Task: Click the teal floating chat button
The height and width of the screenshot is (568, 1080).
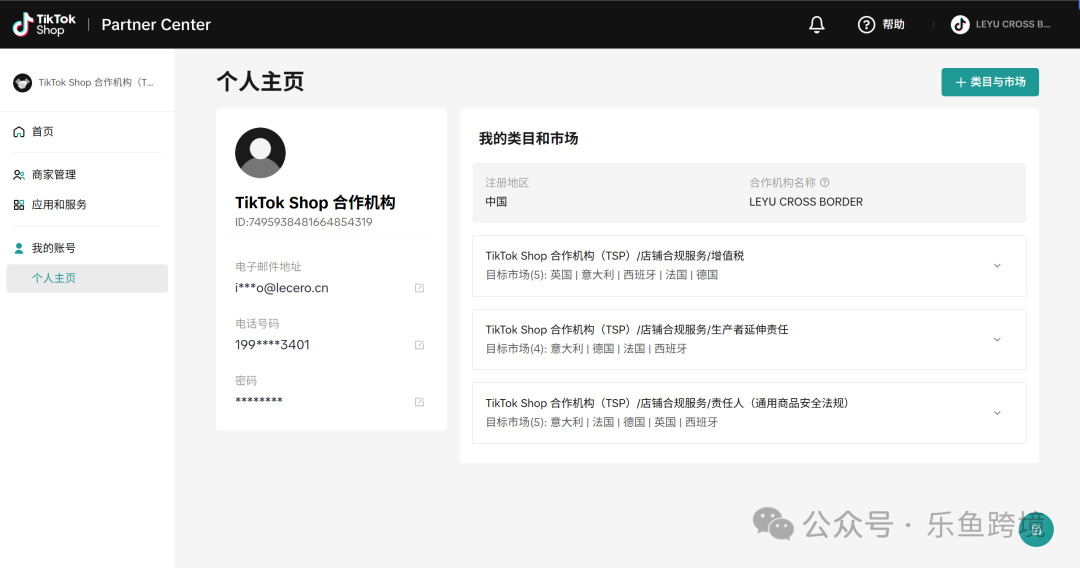Action: pyautogui.click(x=1036, y=529)
